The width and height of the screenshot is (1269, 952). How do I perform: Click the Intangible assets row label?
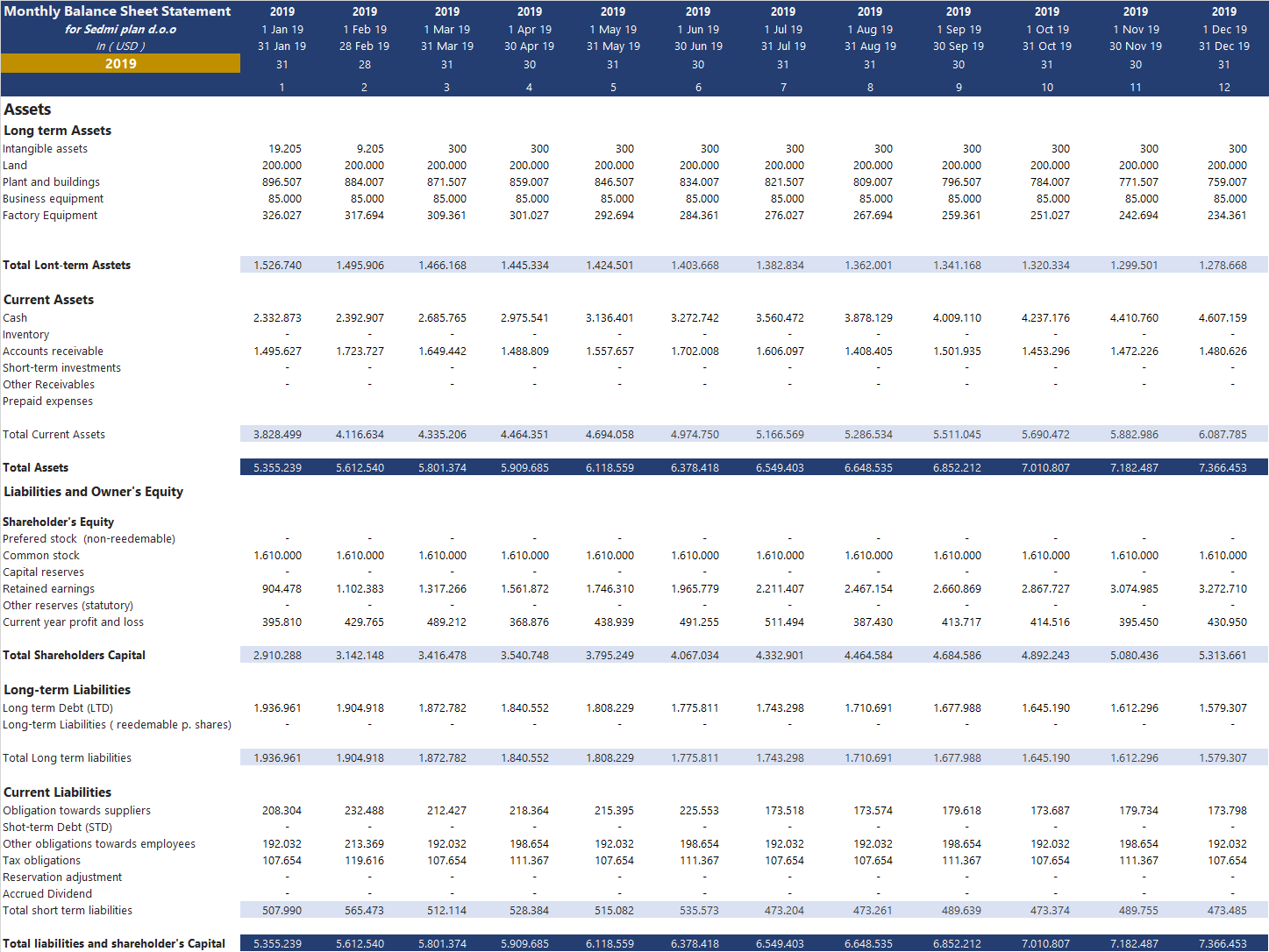pyautogui.click(x=46, y=149)
